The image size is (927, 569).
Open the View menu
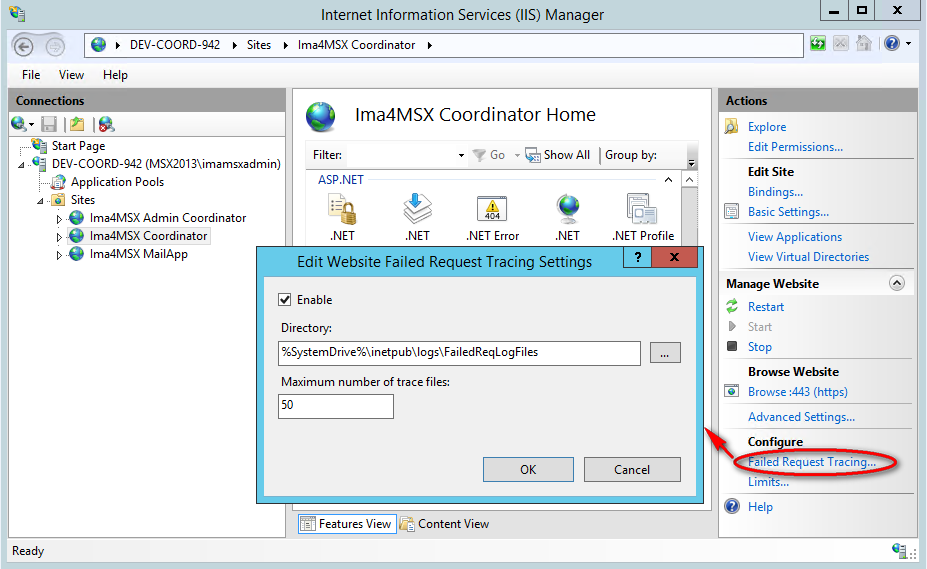[71, 75]
